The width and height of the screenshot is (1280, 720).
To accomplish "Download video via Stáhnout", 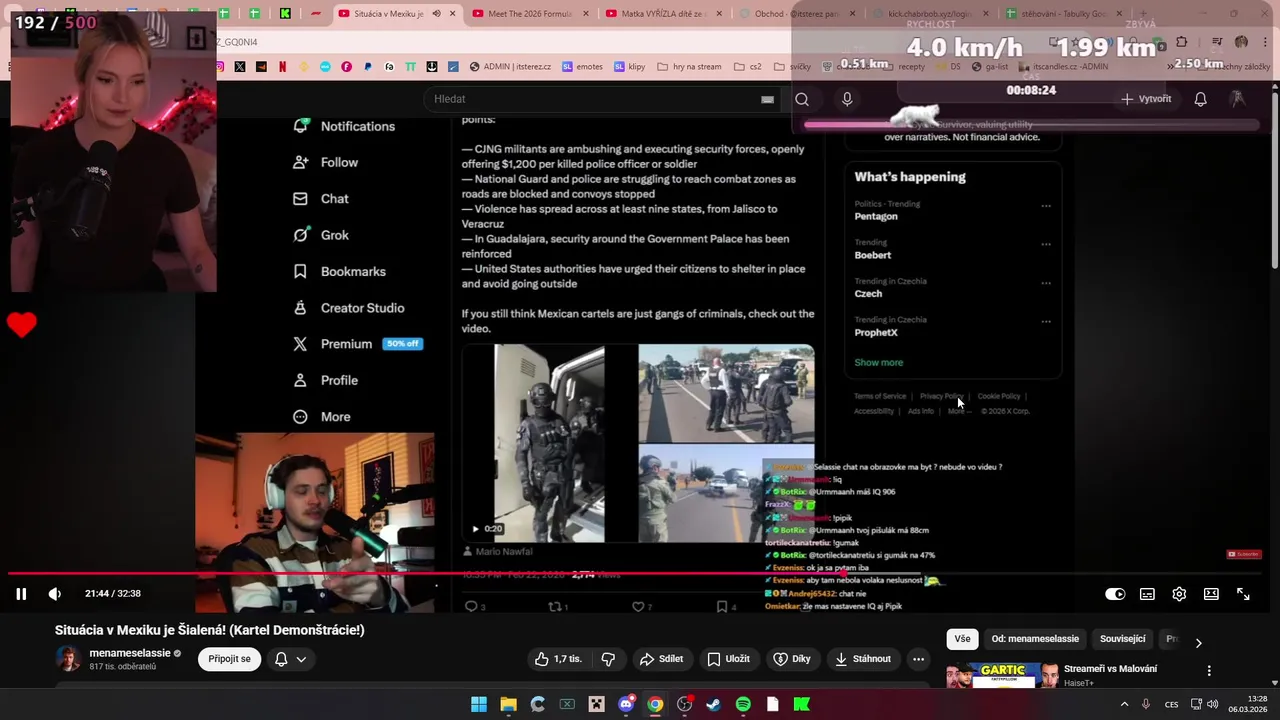I will click(863, 659).
